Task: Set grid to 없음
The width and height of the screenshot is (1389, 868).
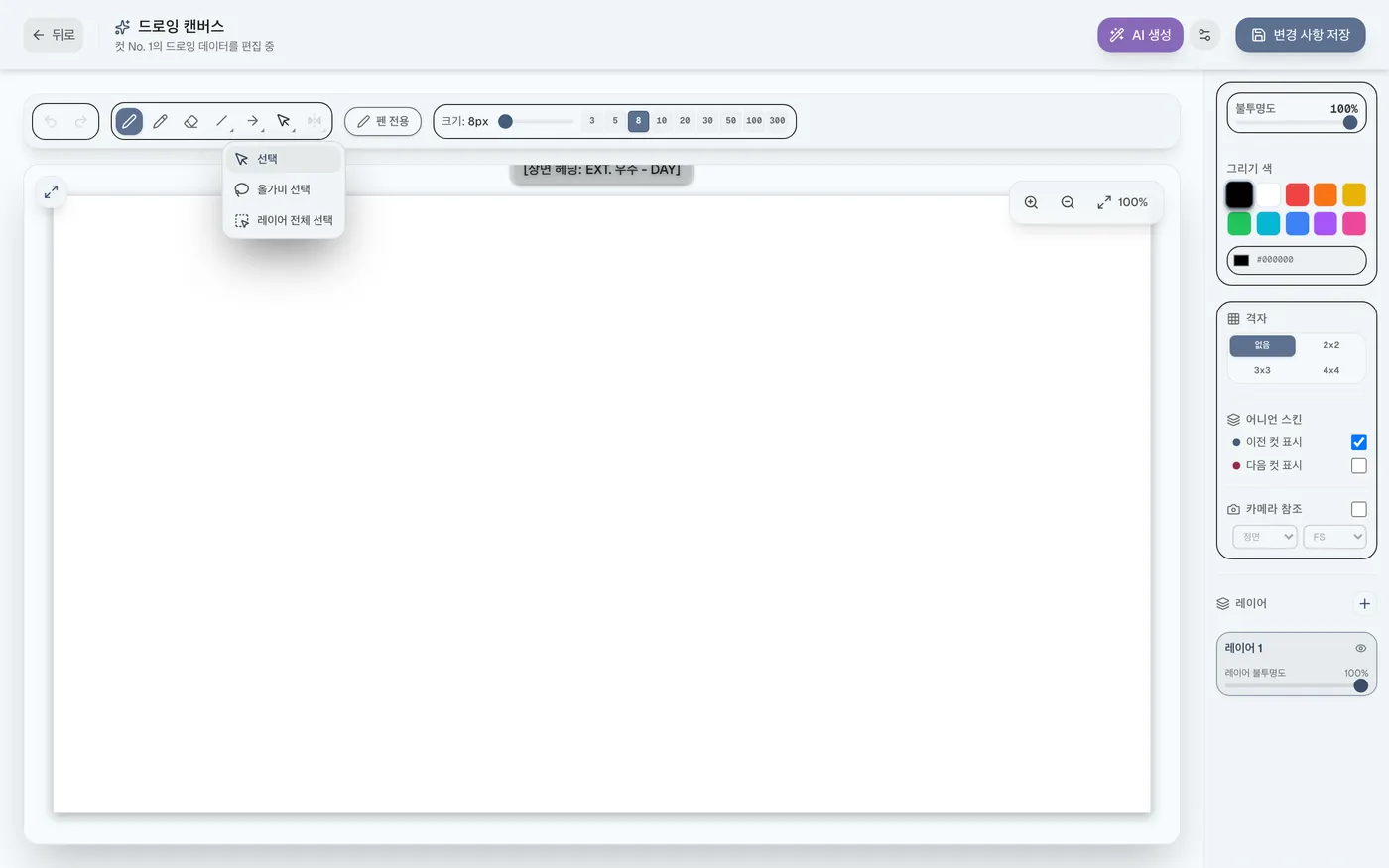Action: [x=1262, y=345]
